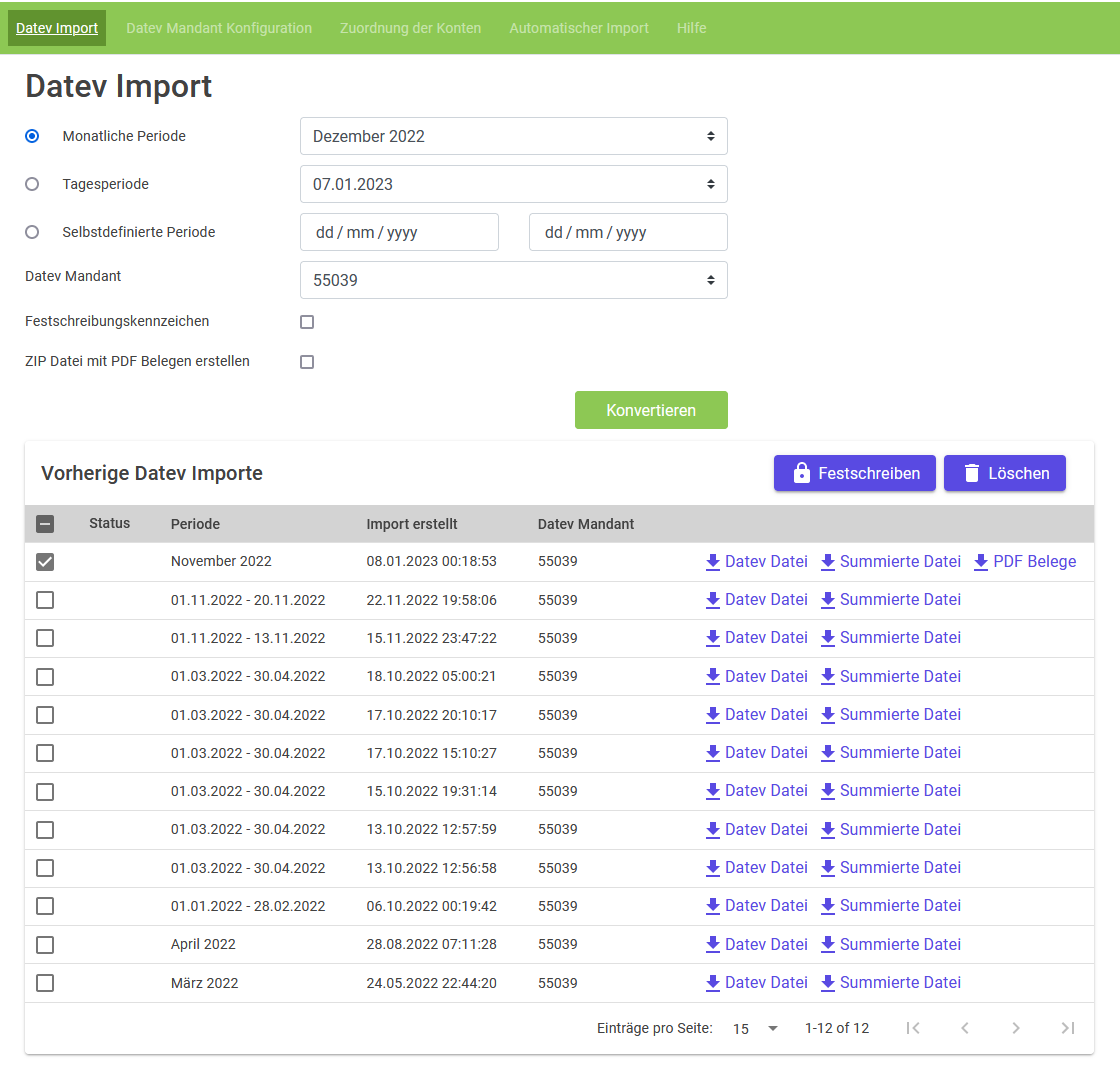Click the Konvertieren button
The width and height of the screenshot is (1120, 1068).
(x=651, y=410)
